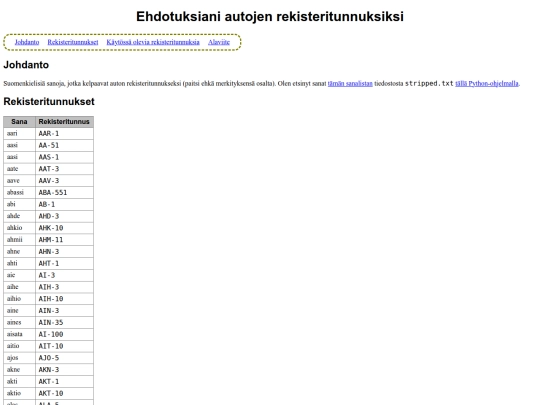The height and width of the screenshot is (405, 540).
Task: Go to the Alaviite link
Action: (219, 42)
